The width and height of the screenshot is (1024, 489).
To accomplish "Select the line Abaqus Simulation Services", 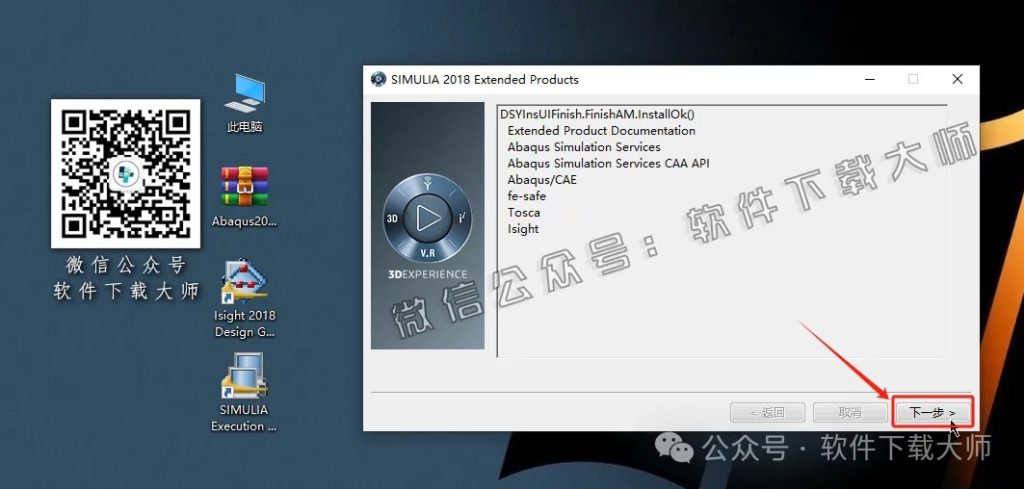I will [584, 147].
